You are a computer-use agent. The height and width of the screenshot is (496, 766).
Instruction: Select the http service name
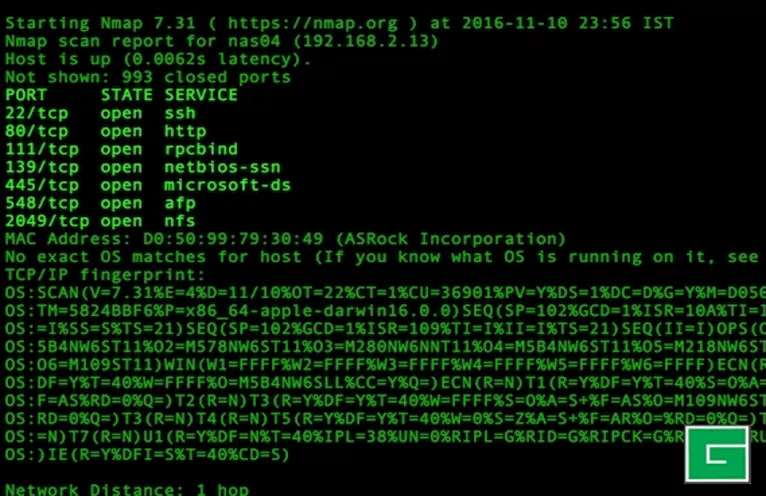point(185,131)
